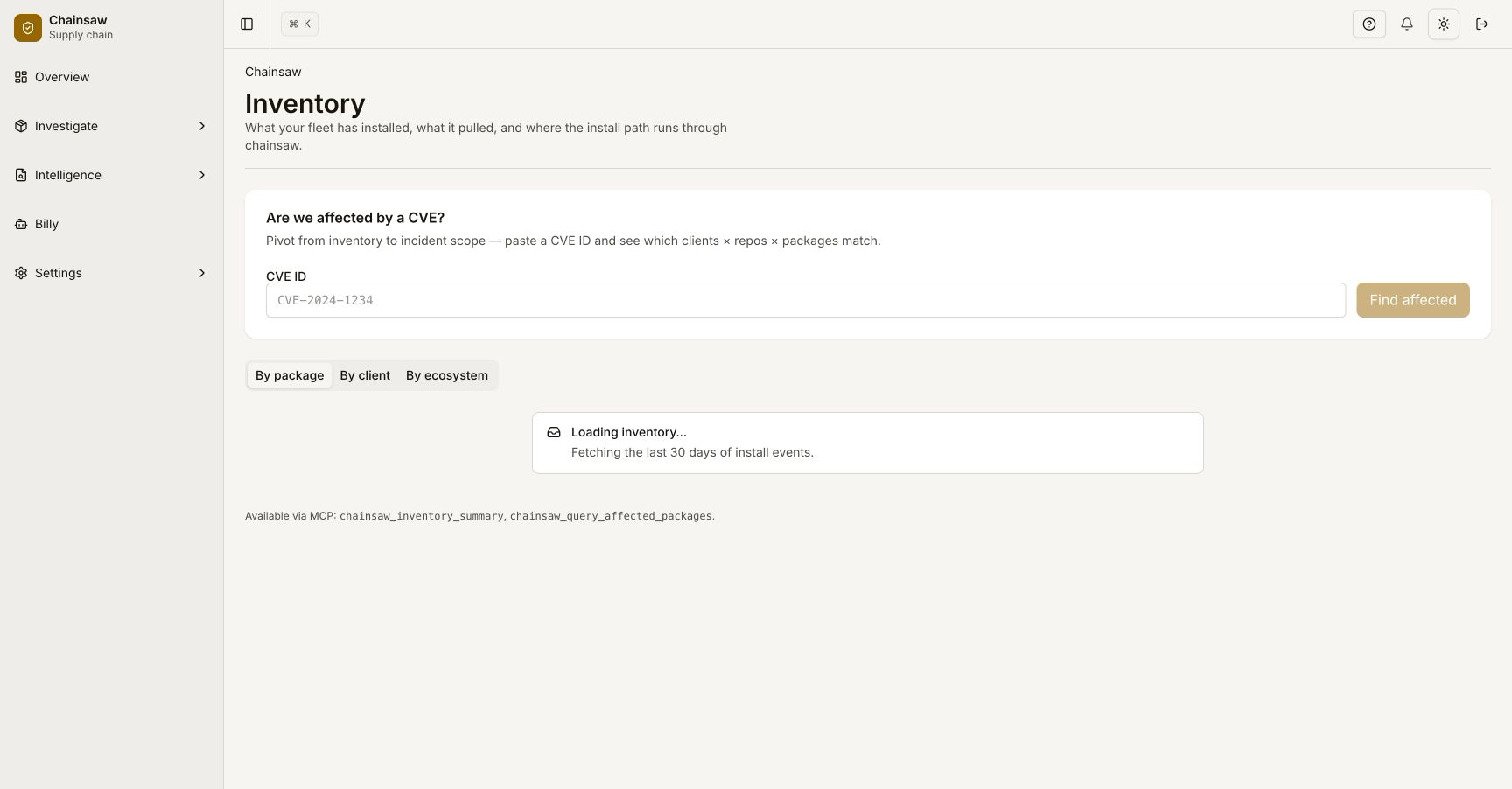Click the 'Loading inventory...' text
The image size is (1512, 789).
(629, 432)
